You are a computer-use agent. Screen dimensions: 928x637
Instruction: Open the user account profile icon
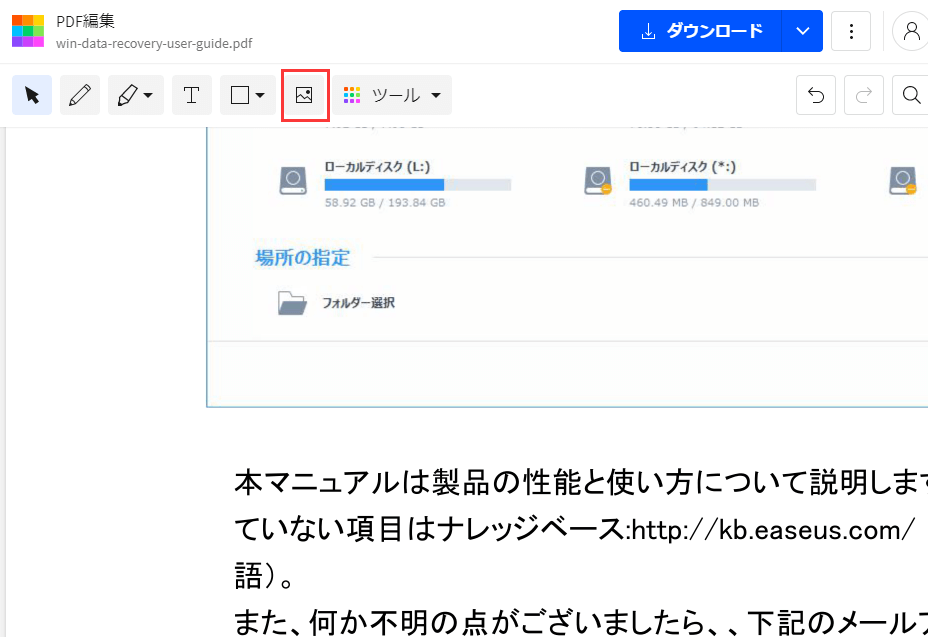911,31
